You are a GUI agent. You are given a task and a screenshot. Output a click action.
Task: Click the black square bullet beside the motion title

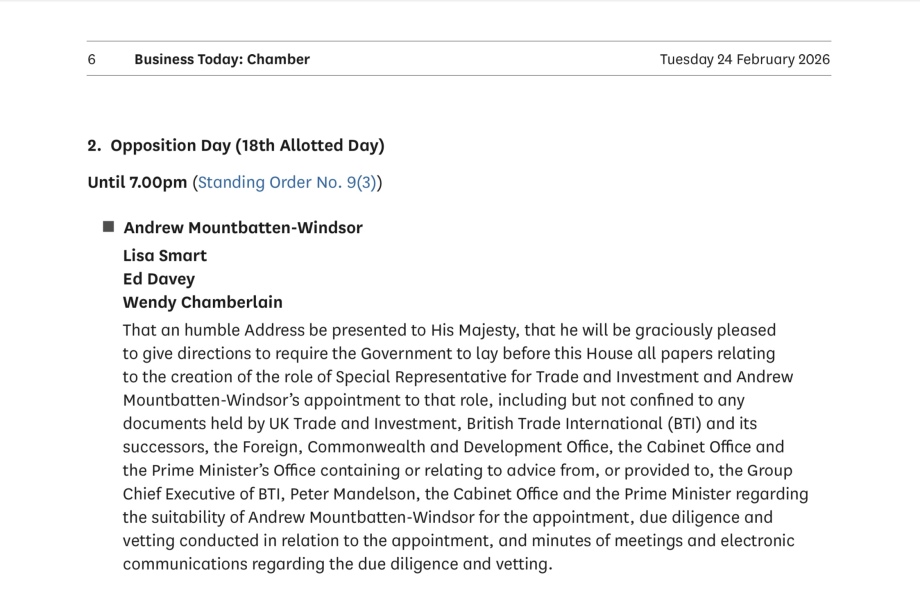(108, 227)
